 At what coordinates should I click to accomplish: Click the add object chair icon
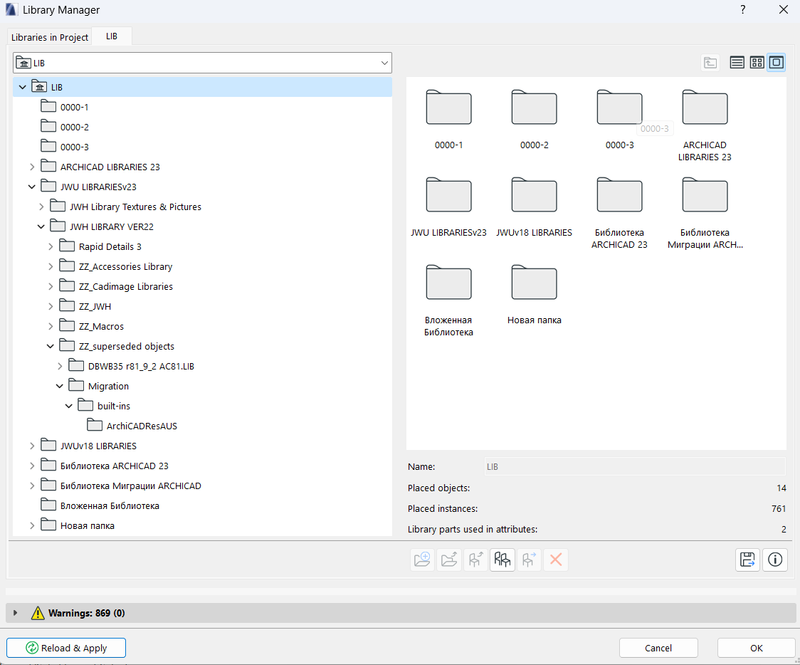(x=476, y=560)
